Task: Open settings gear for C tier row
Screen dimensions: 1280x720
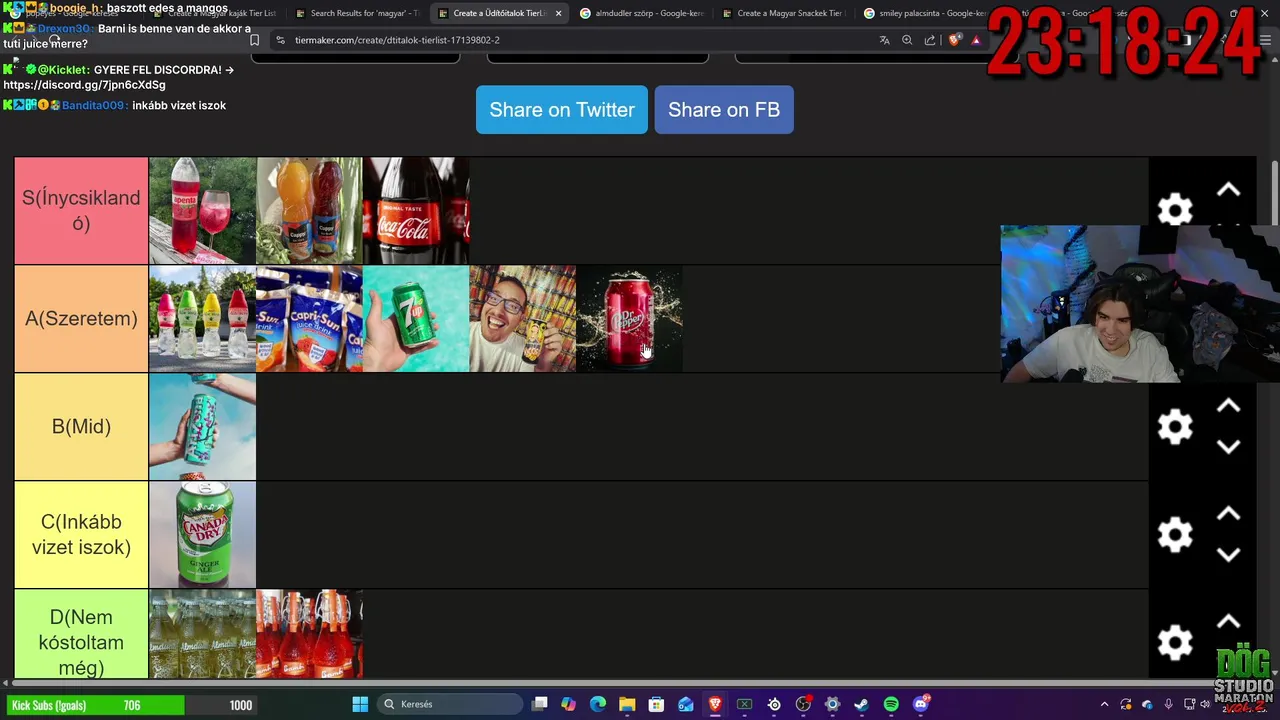Action: 1175,535
